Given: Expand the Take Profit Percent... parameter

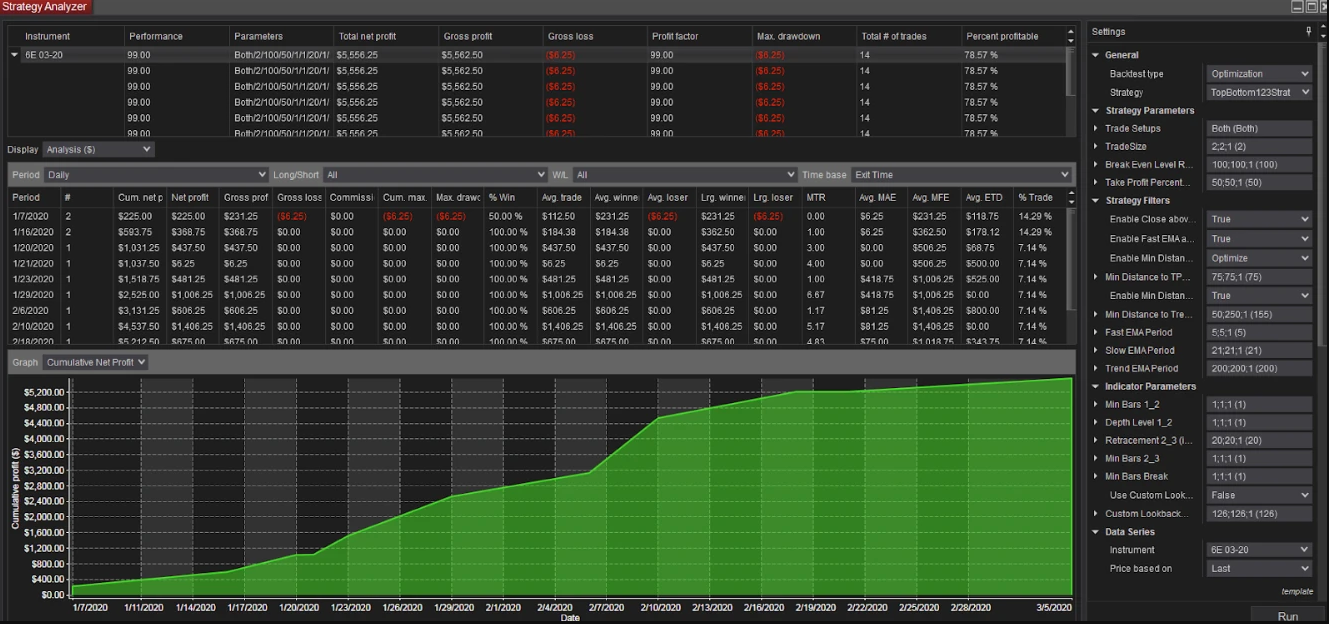Looking at the screenshot, I should click(x=1097, y=182).
